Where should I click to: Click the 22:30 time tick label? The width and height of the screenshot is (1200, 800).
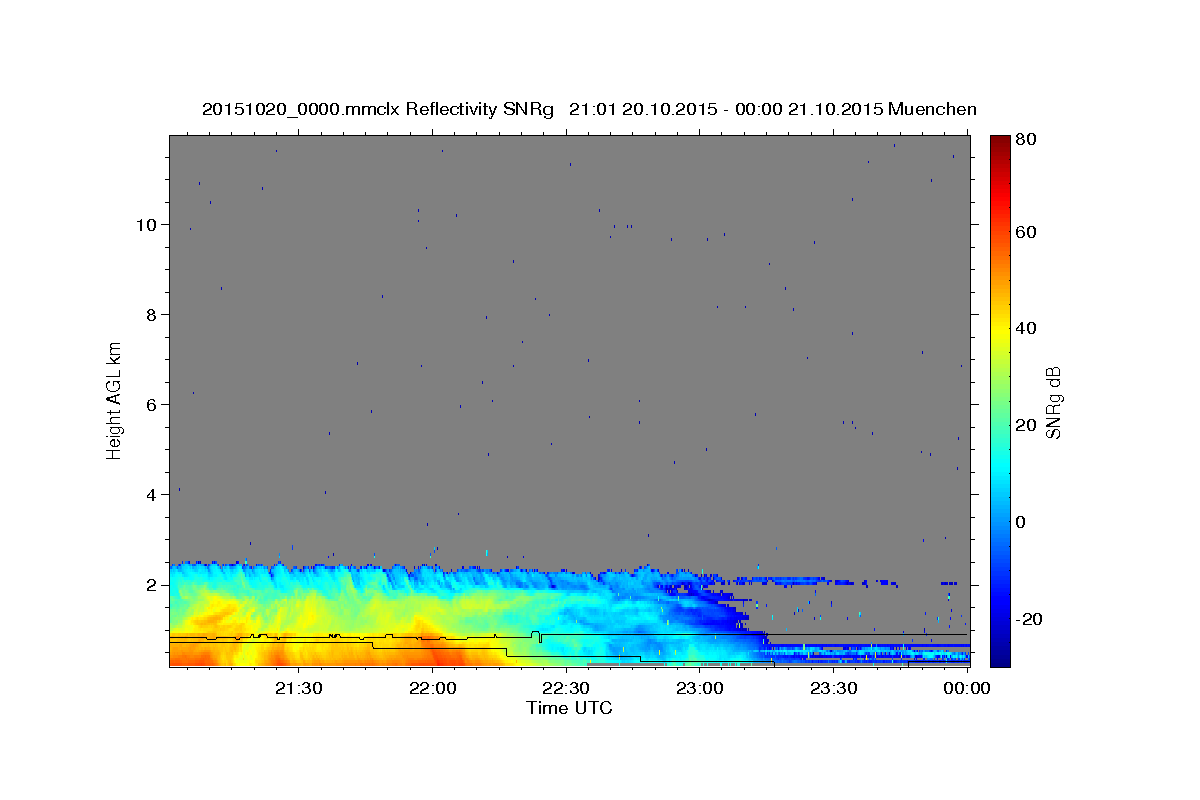click(x=566, y=688)
